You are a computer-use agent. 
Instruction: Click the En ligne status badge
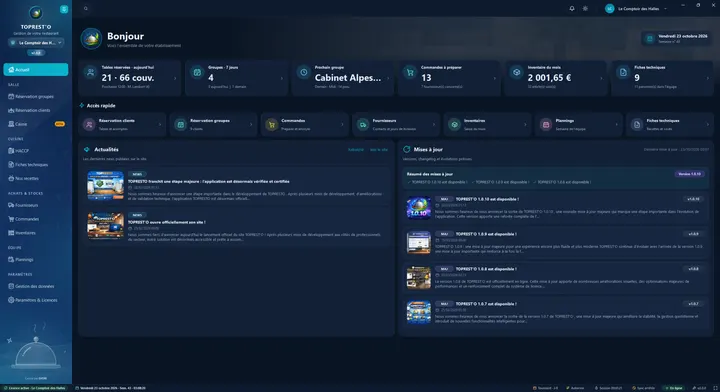tap(673, 388)
